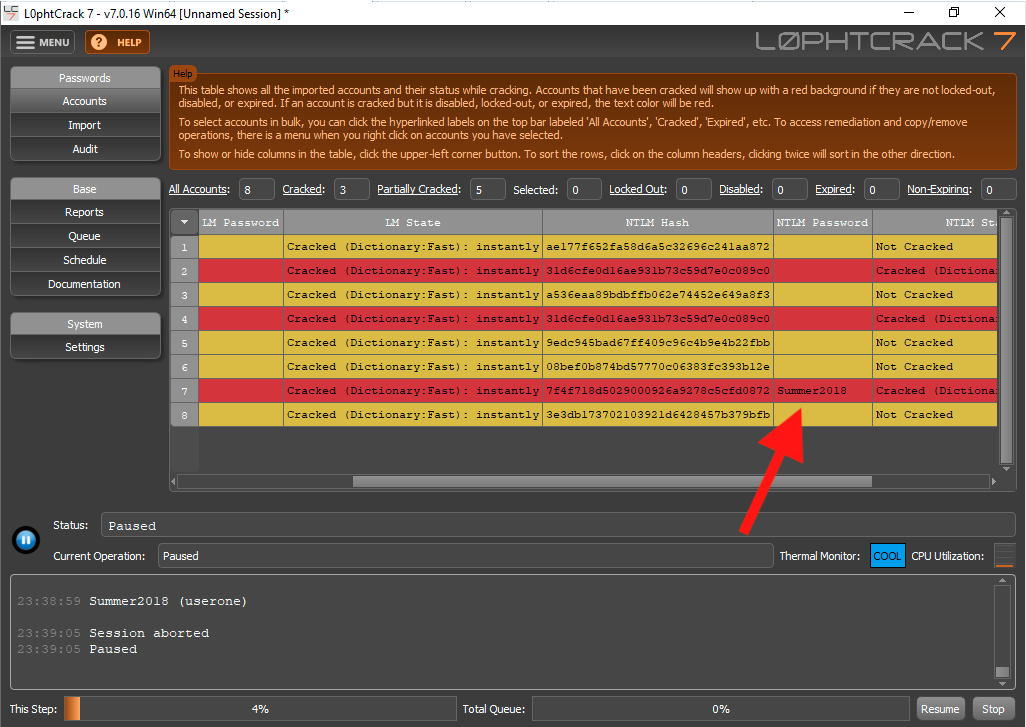Resume the paused cracking session
The width and height of the screenshot is (1026, 727).
tap(940, 709)
